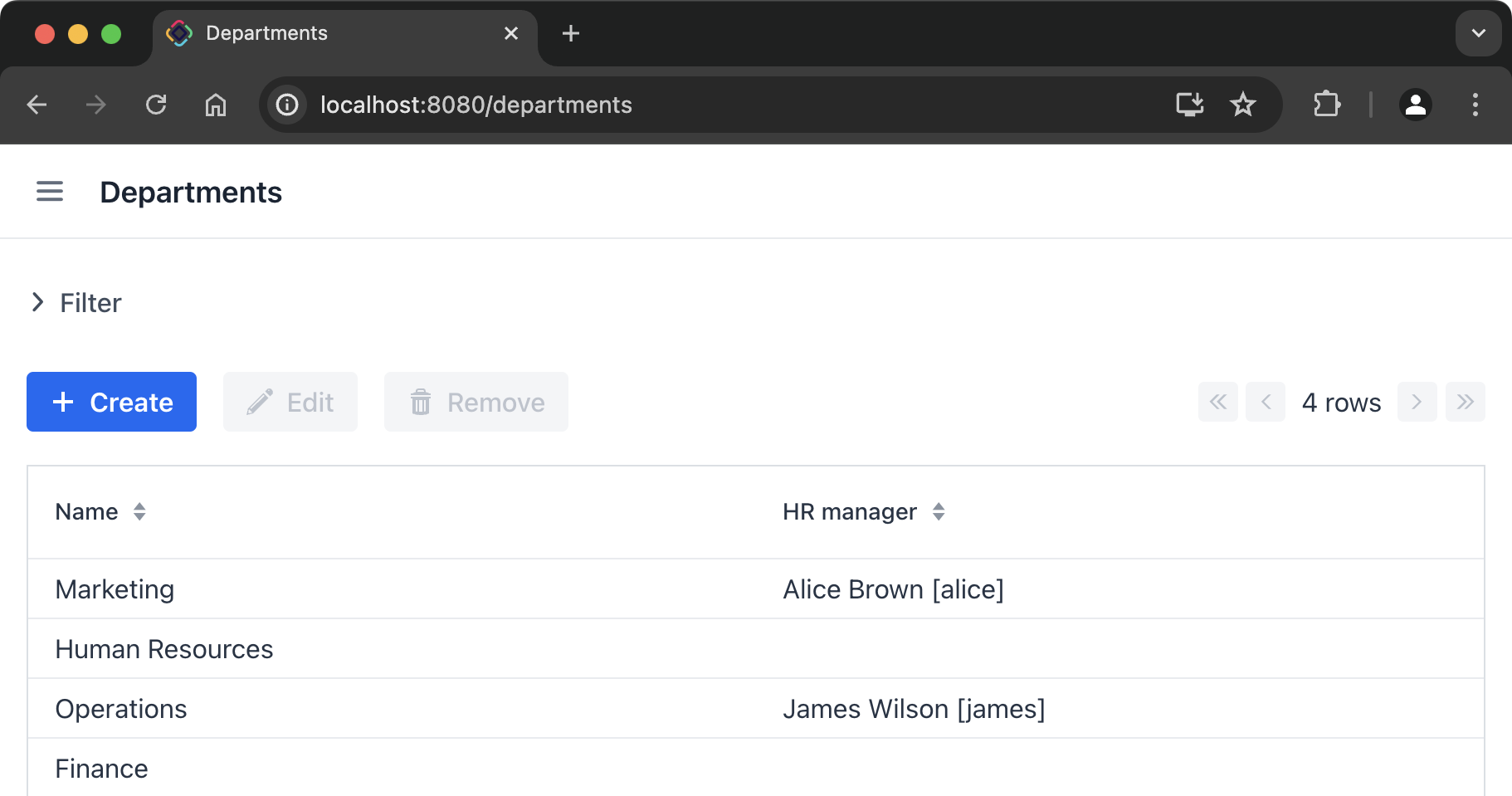Reload the current page

pyautogui.click(x=157, y=105)
